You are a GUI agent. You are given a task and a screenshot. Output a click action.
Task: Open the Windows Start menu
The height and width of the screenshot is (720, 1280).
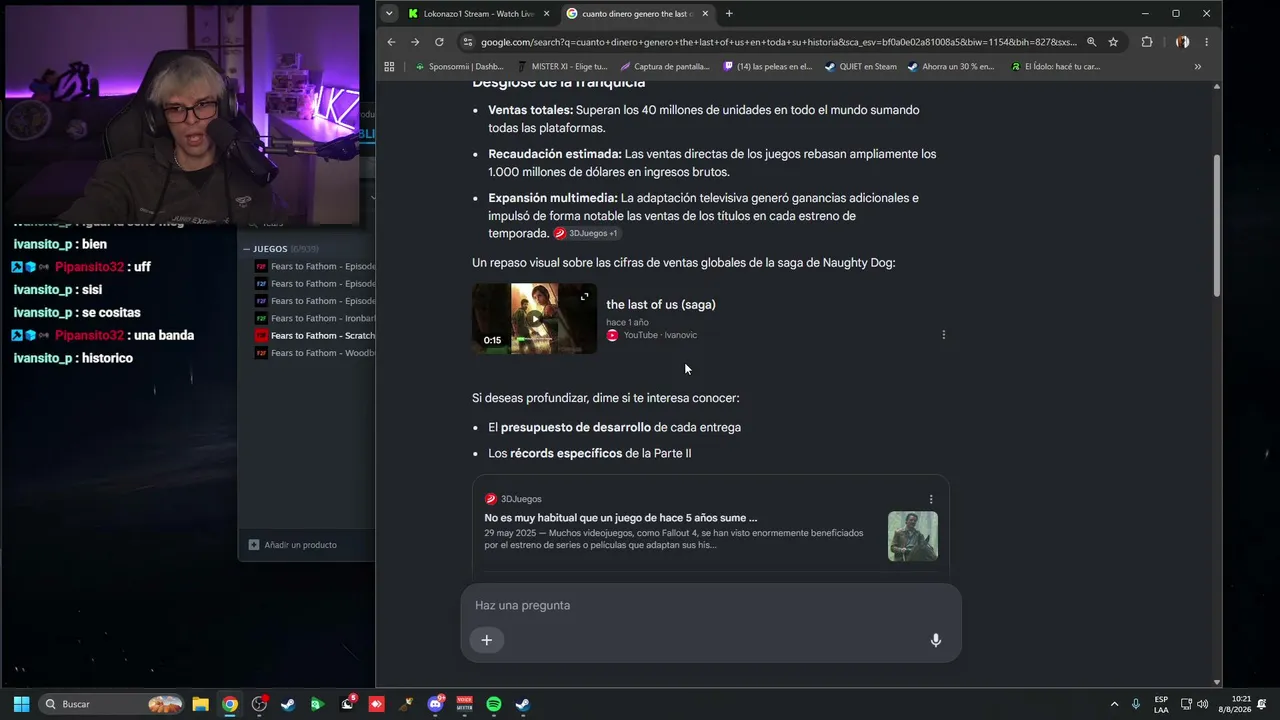coord(21,704)
